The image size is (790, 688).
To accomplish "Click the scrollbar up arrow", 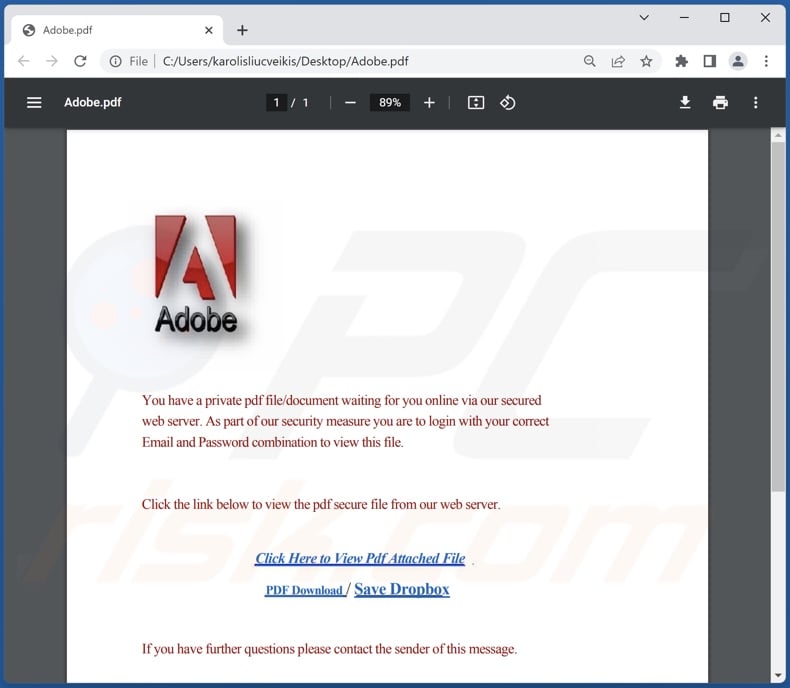I will (x=778, y=135).
